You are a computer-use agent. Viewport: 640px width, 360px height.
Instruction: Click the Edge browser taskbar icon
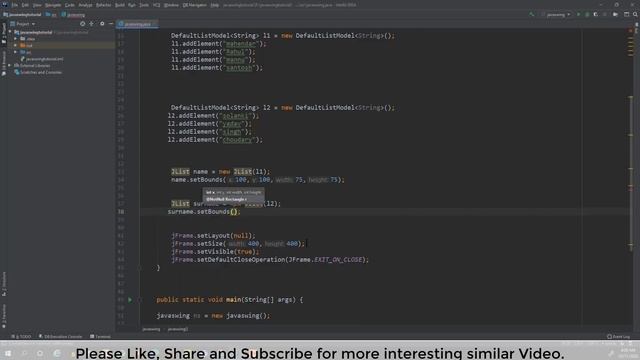pyautogui.click(x=57, y=353)
